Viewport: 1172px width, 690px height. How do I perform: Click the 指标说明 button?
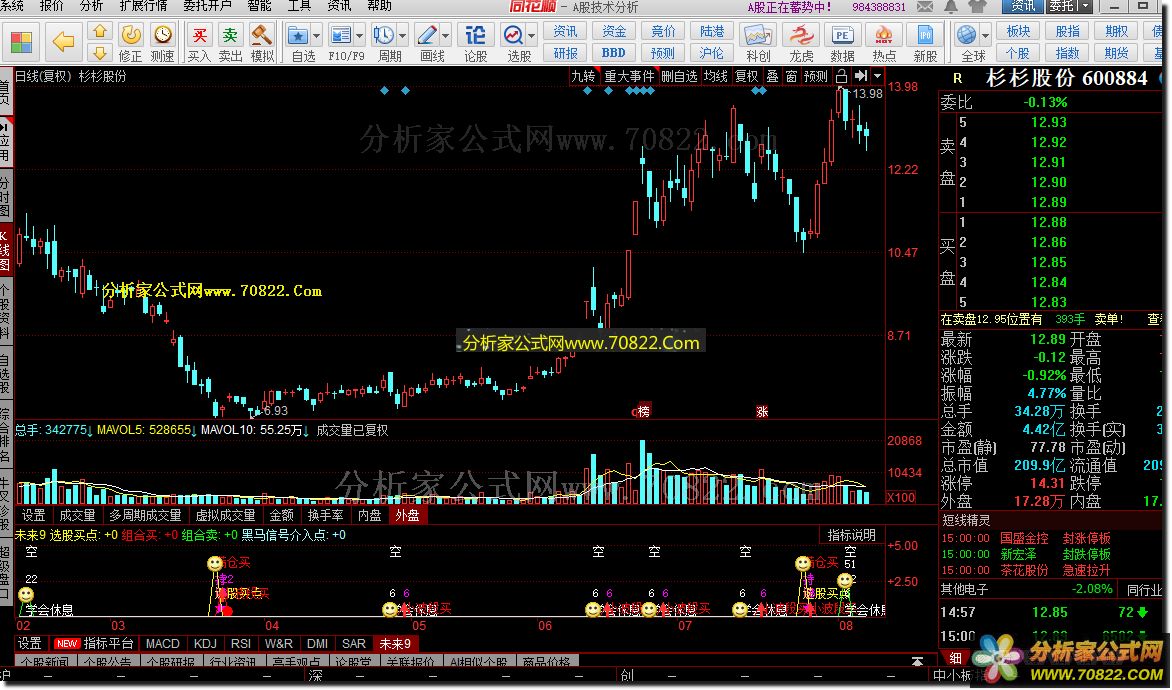pyautogui.click(x=851, y=535)
